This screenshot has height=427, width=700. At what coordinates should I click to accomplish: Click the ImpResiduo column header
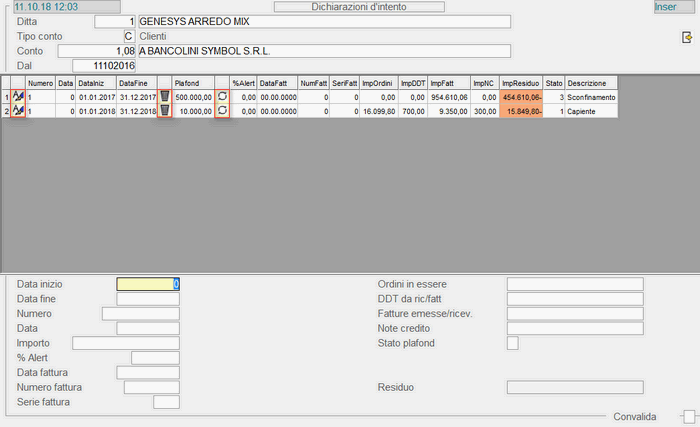coord(521,83)
